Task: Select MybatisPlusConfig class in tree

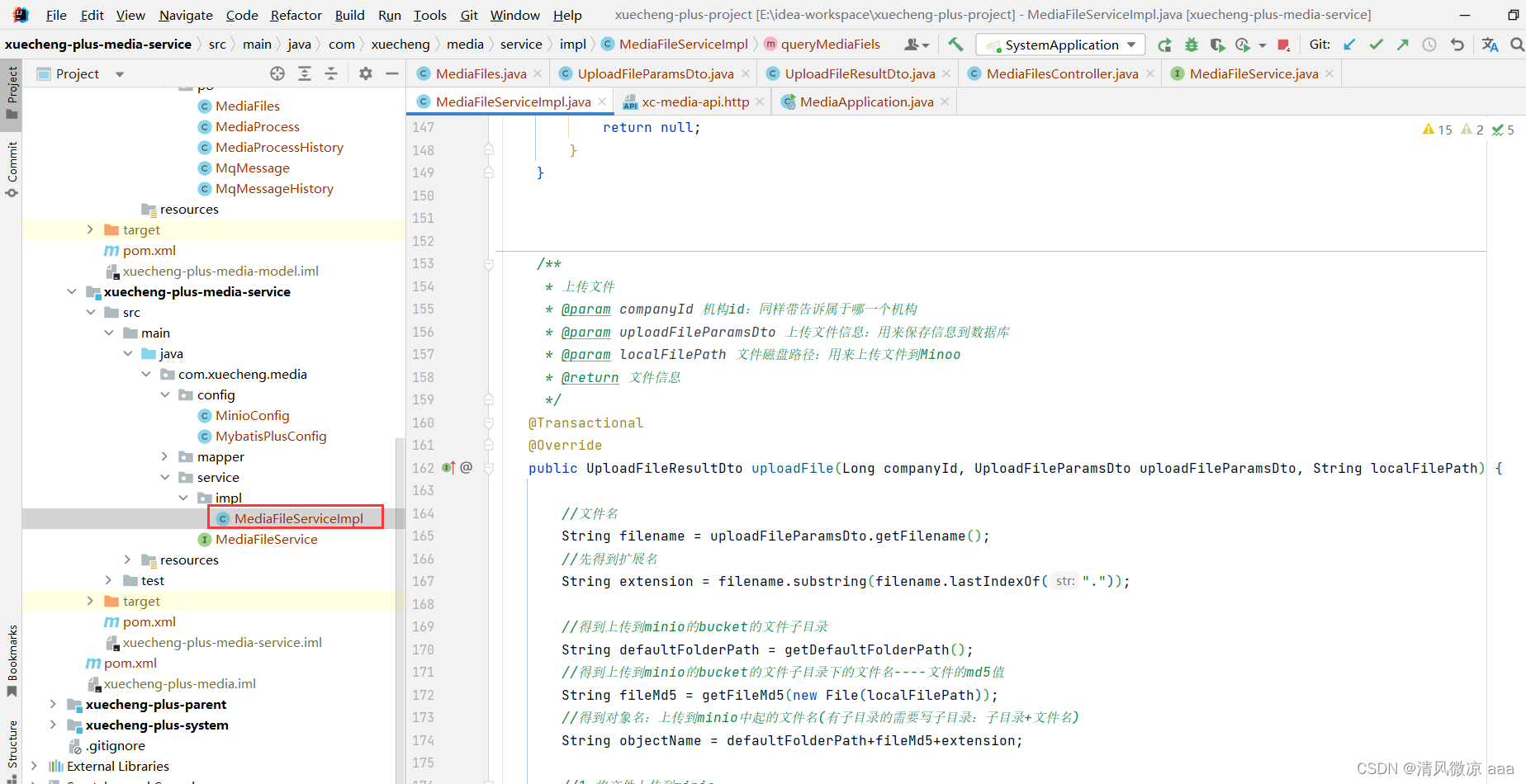Action: 271,436
